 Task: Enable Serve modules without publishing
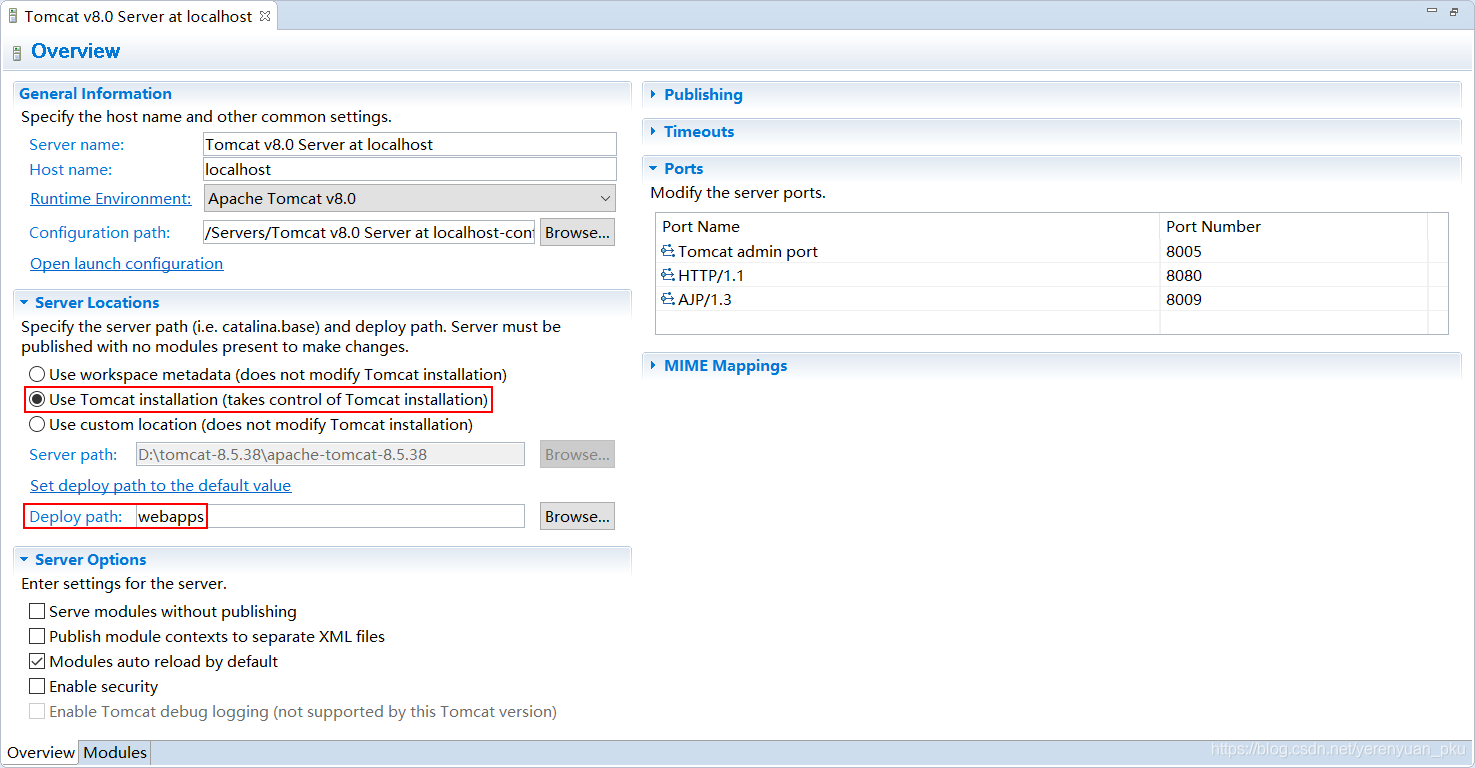click(37, 611)
